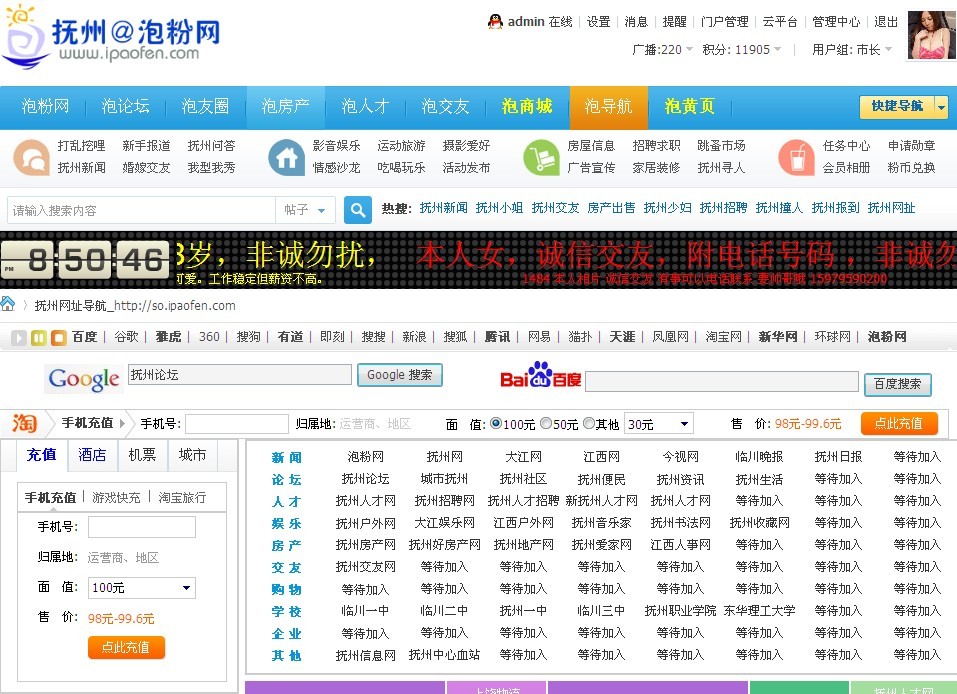Click the orange chat bubble category icon
Viewport: 957px width, 694px height.
[x=31, y=157]
